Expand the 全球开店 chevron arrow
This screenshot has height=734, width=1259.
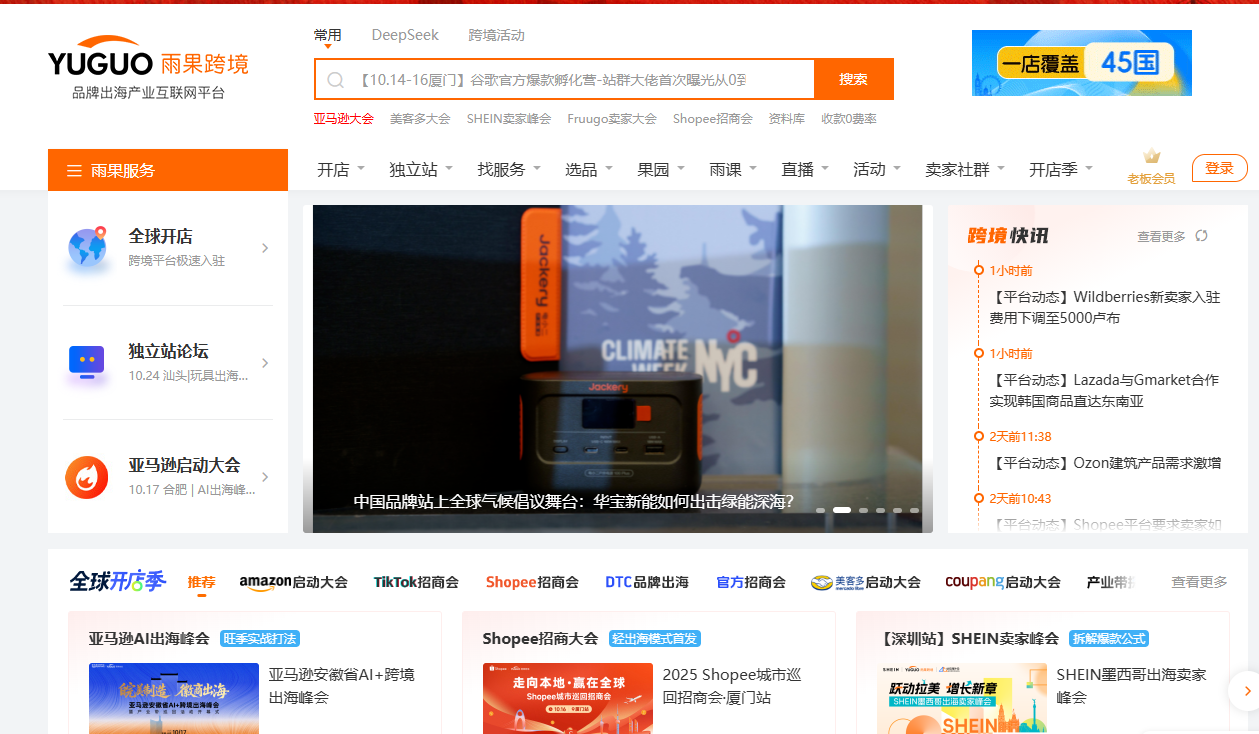(265, 248)
